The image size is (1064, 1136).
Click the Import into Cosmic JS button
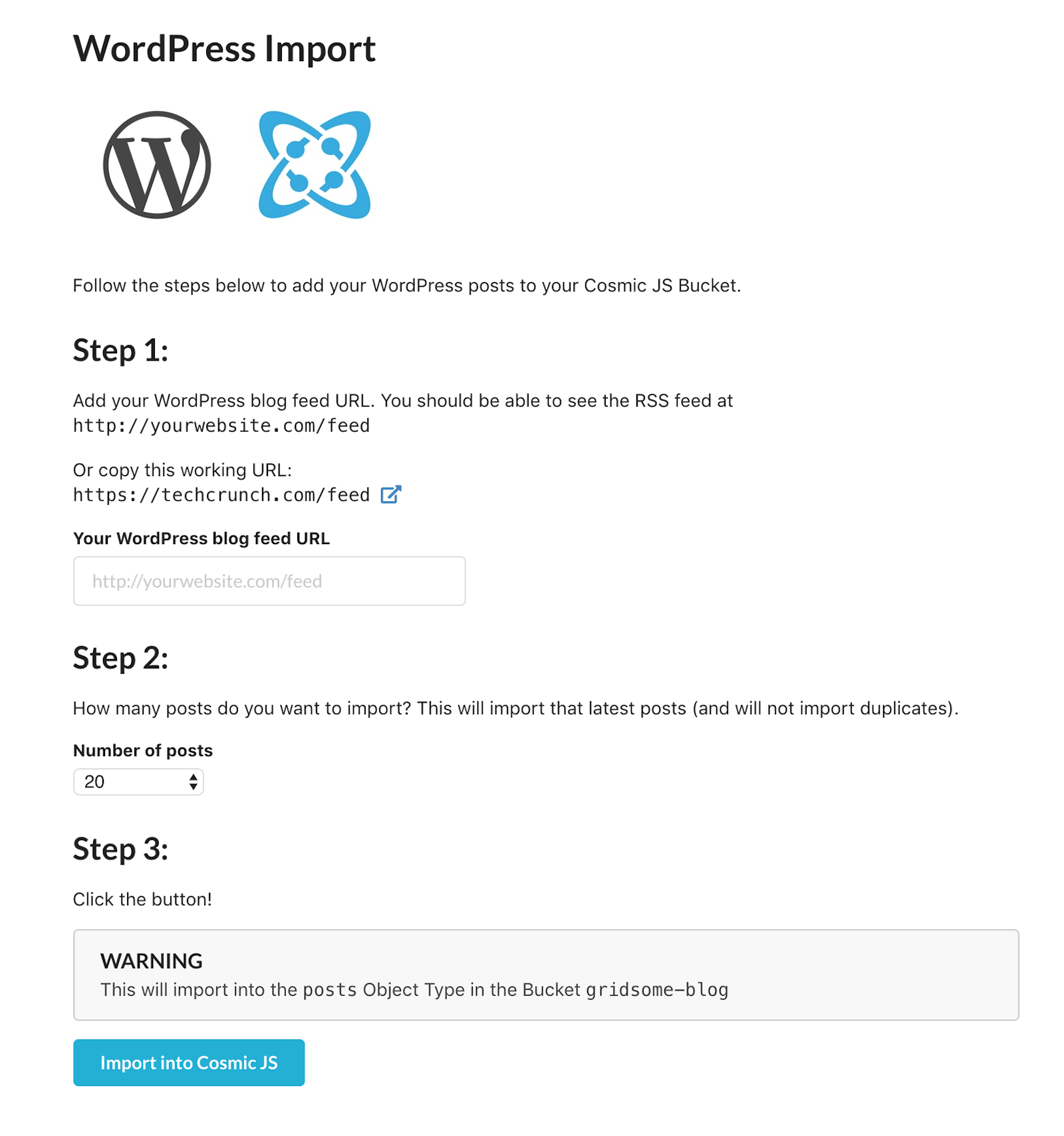tap(189, 1063)
